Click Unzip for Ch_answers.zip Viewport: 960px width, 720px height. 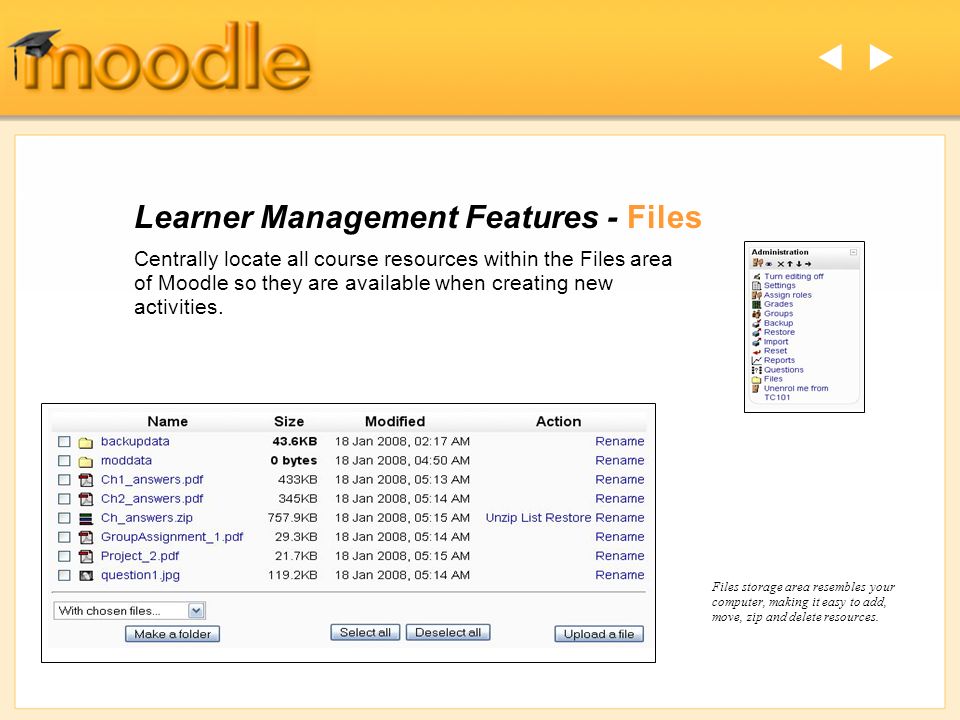[501, 518]
